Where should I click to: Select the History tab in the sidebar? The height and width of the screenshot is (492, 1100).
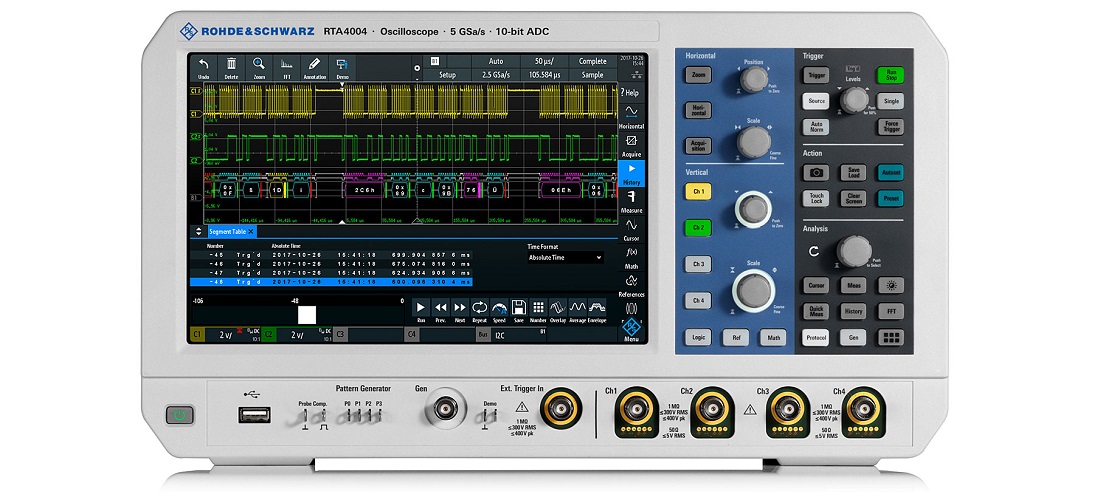pos(631,174)
